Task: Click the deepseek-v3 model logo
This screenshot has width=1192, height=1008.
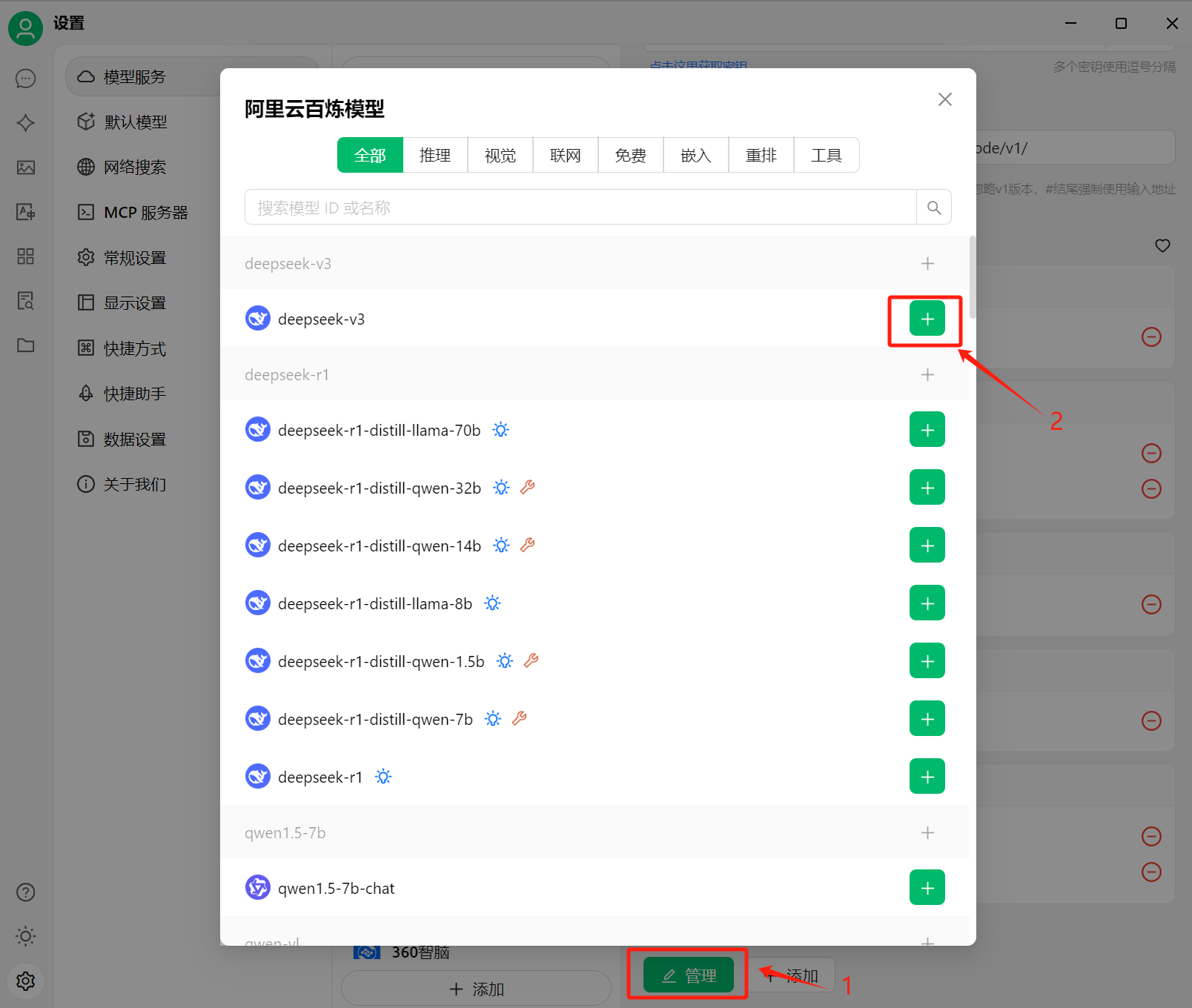Action: 258,318
